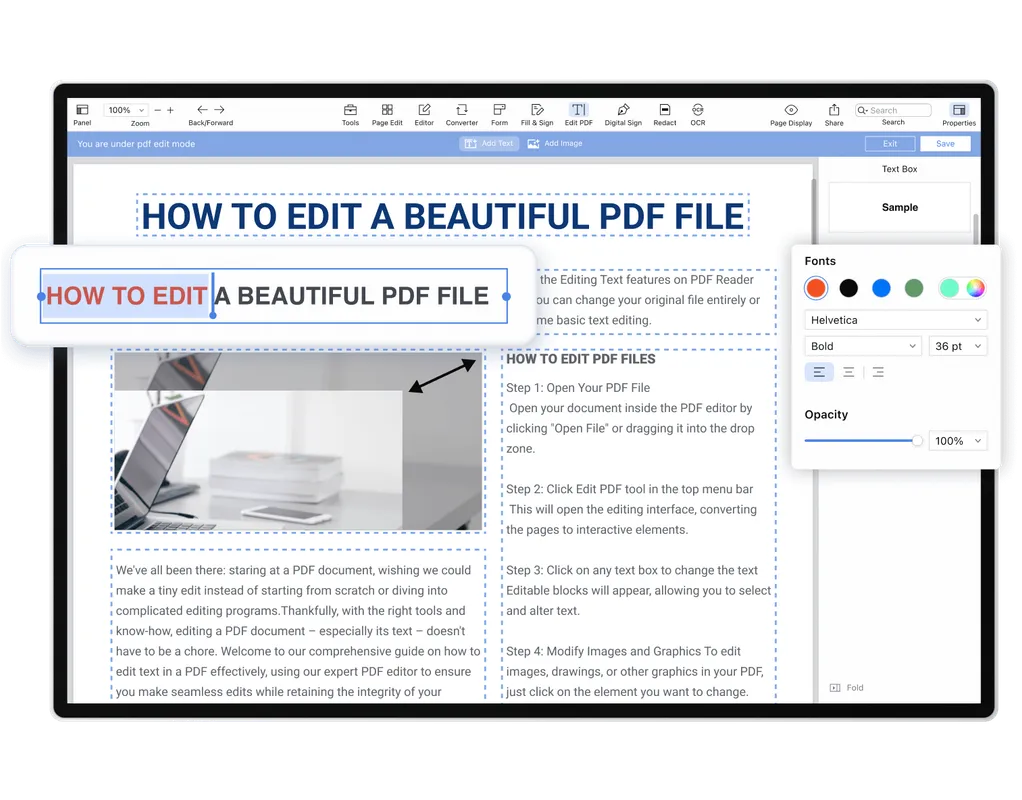This screenshot has height=800, width=1022.
Task: Open the Page Display menu
Action: pos(790,113)
